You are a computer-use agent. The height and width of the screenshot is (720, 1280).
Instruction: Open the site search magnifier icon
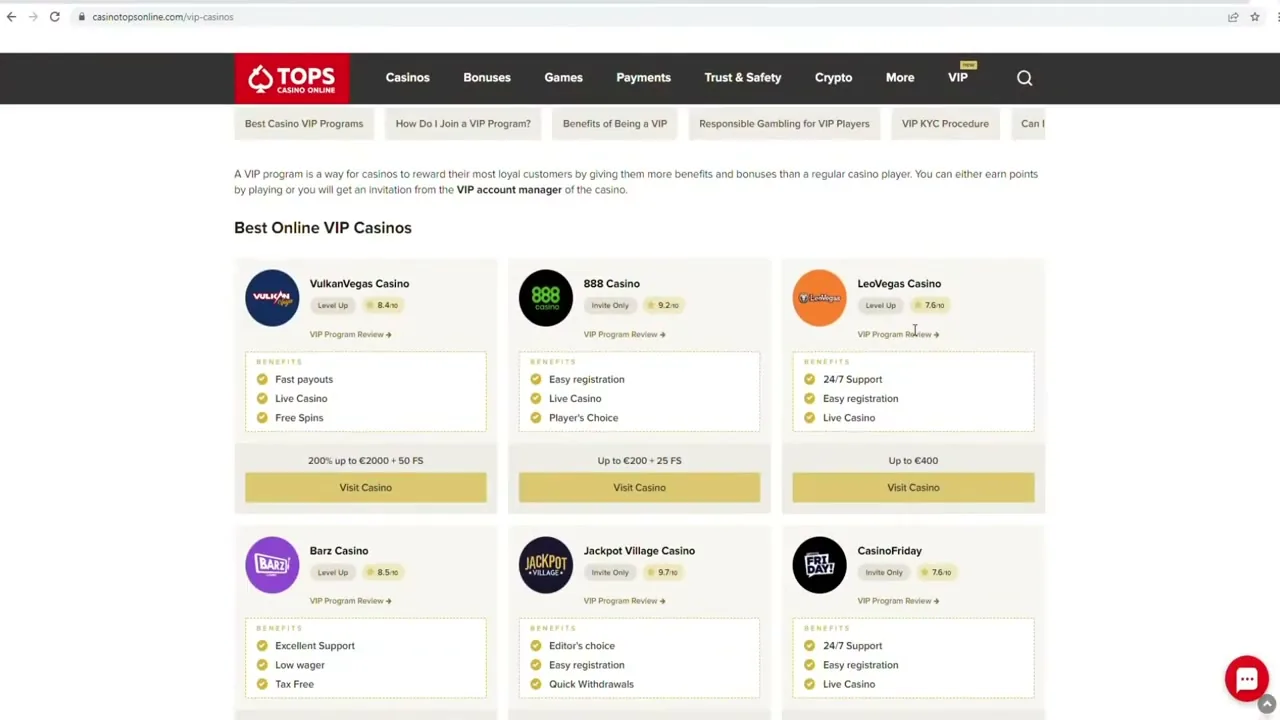coord(1024,78)
